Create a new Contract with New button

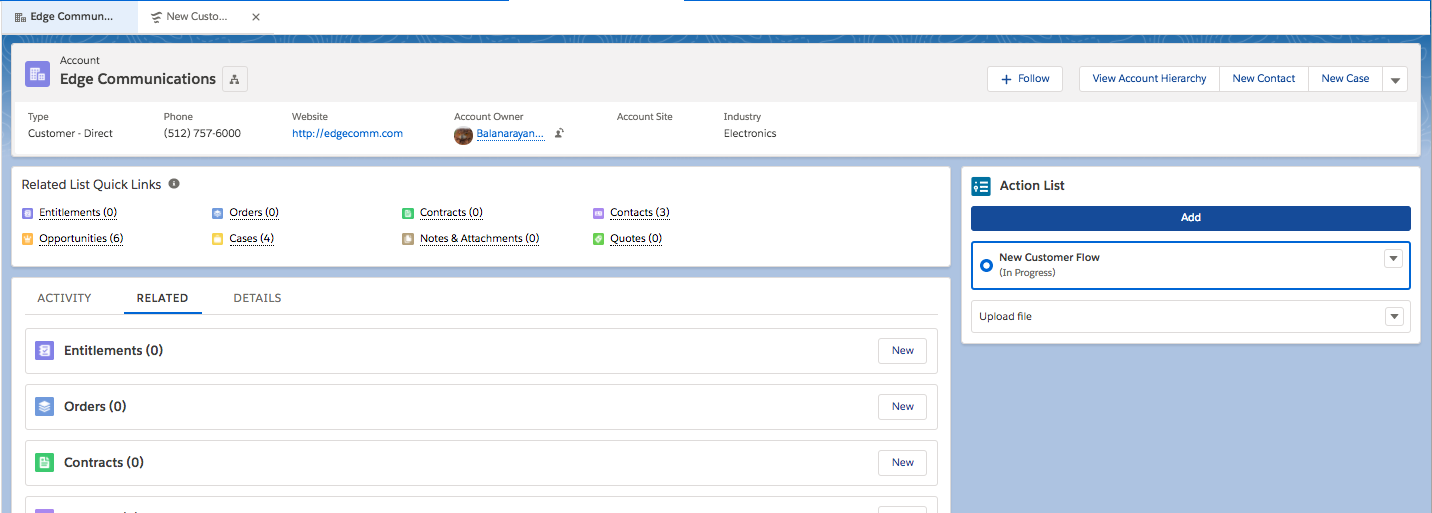[902, 463]
